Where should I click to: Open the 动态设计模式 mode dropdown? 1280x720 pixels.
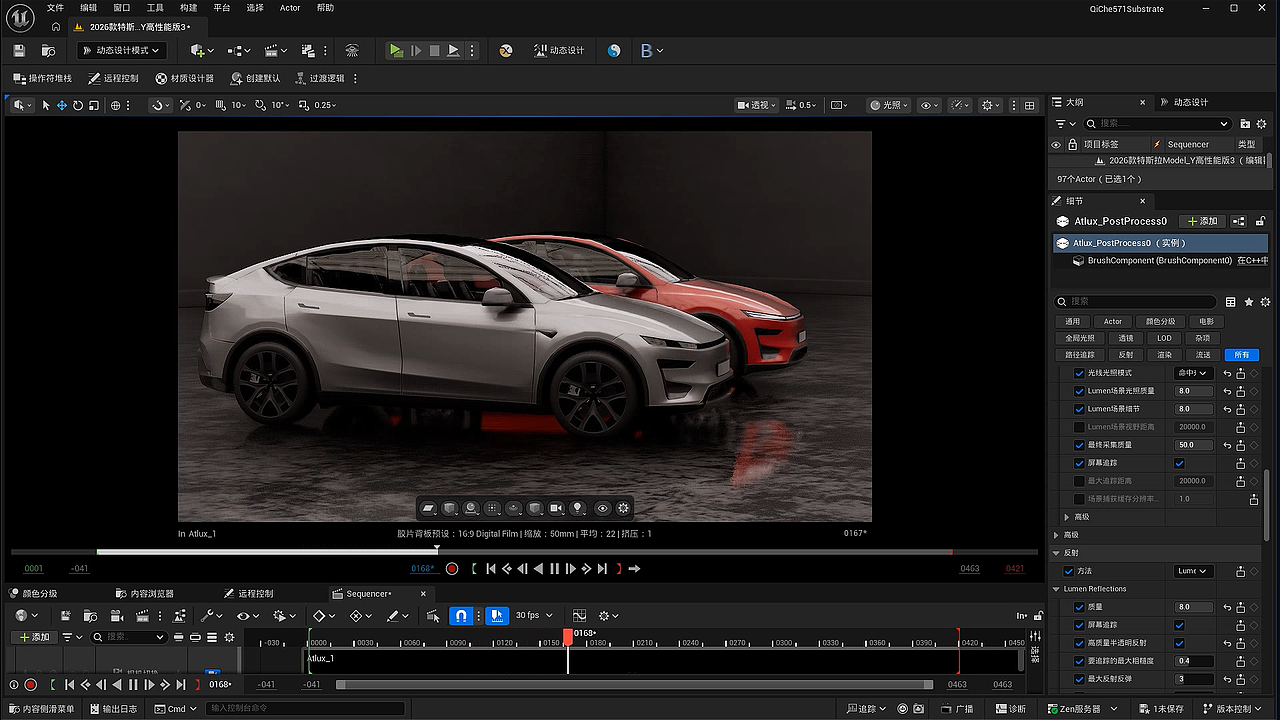(x=120, y=50)
